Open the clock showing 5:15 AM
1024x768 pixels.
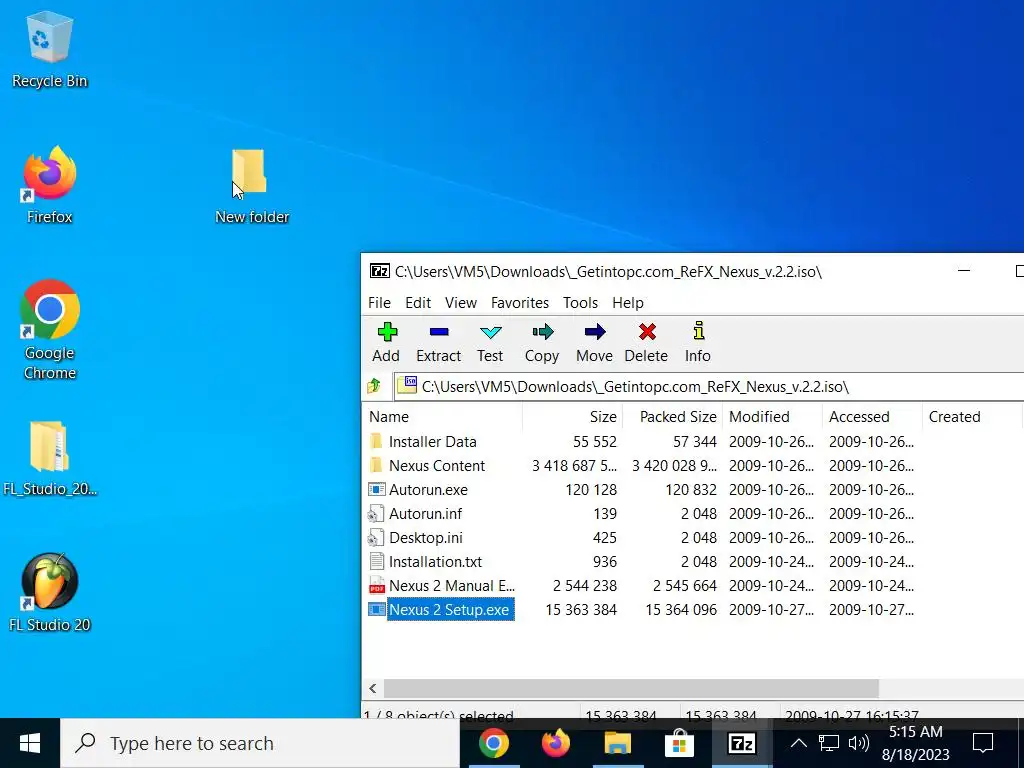[x=916, y=743]
